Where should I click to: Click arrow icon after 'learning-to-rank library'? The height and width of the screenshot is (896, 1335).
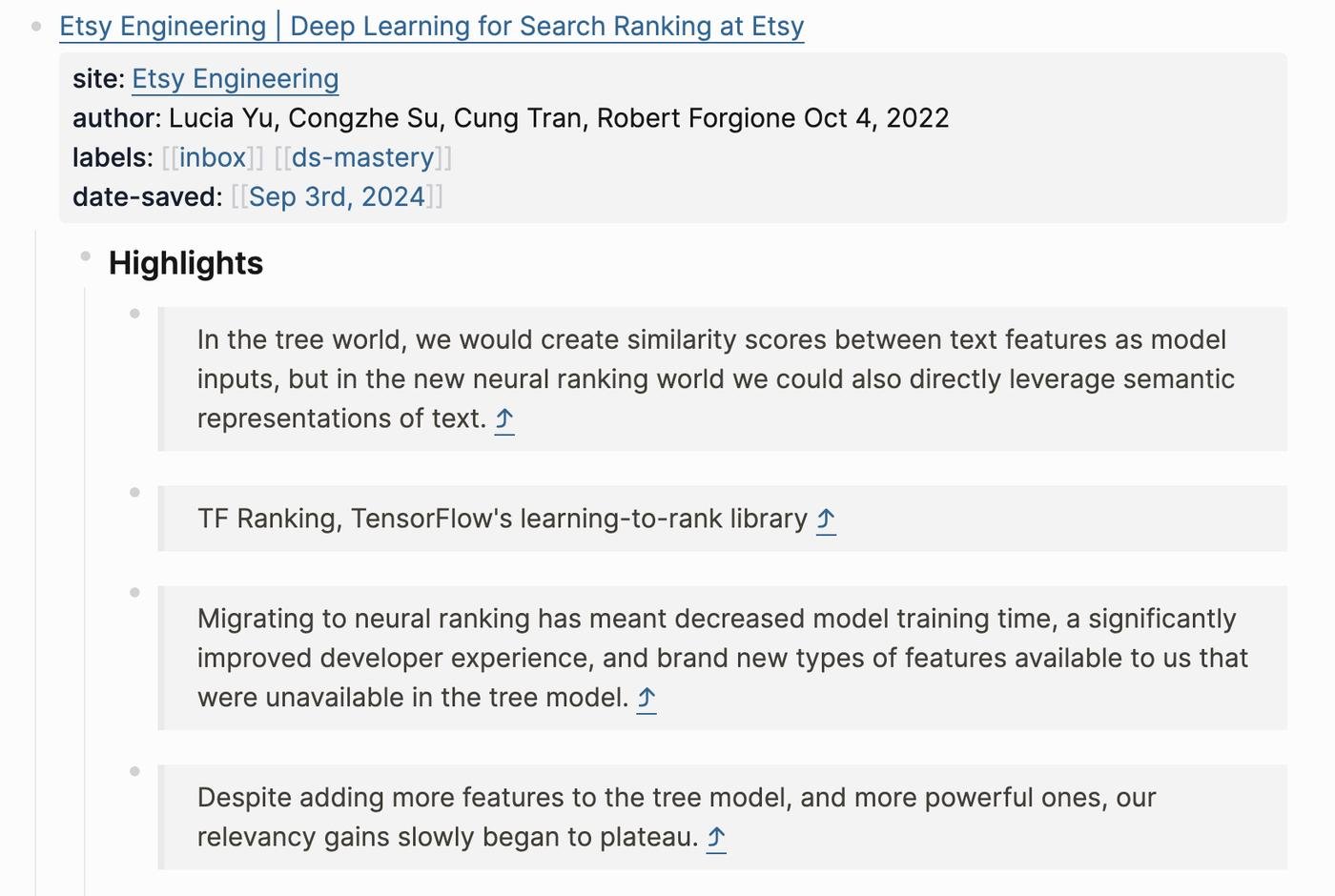(826, 519)
